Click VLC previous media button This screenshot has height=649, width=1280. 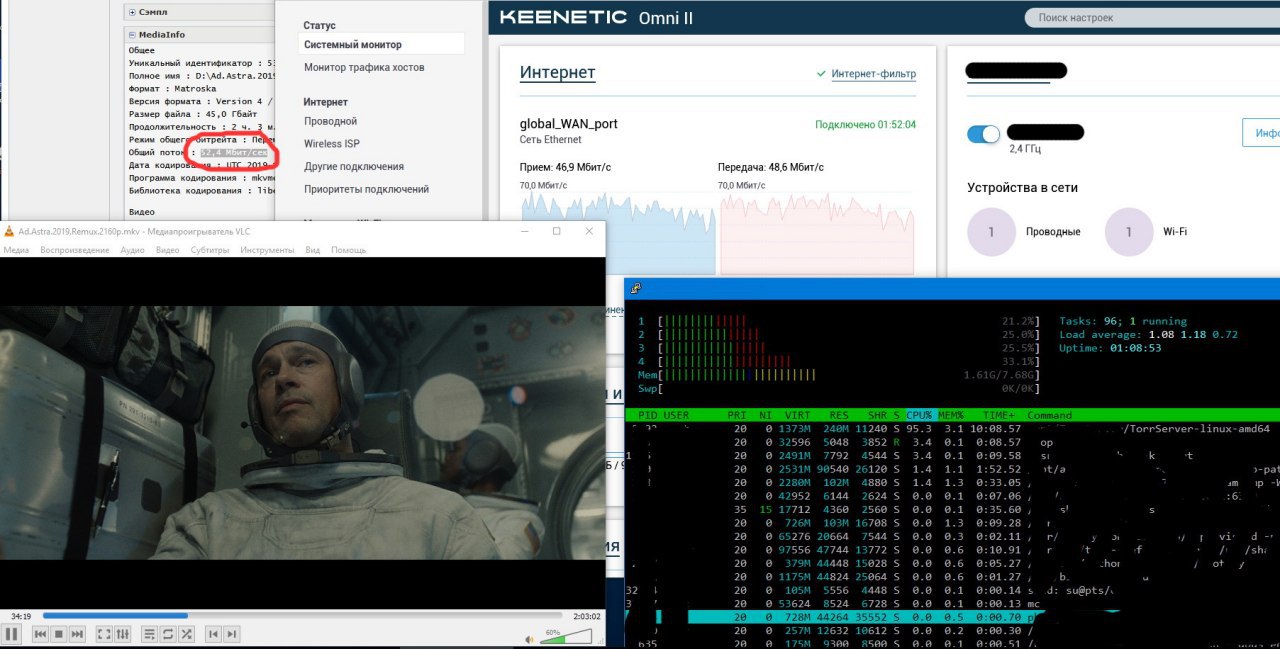click(x=41, y=634)
